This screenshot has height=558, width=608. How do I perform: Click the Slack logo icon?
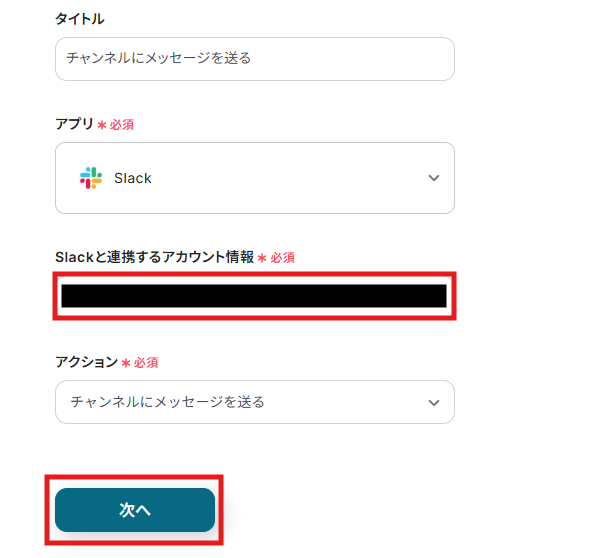click(x=91, y=178)
